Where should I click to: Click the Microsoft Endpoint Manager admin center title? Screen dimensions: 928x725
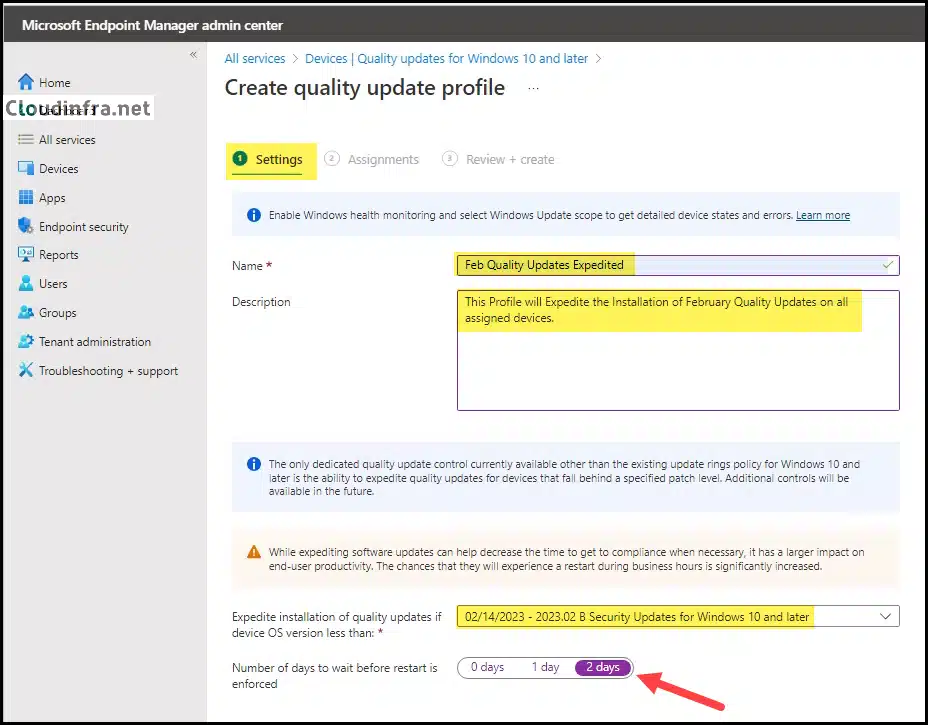tap(152, 25)
